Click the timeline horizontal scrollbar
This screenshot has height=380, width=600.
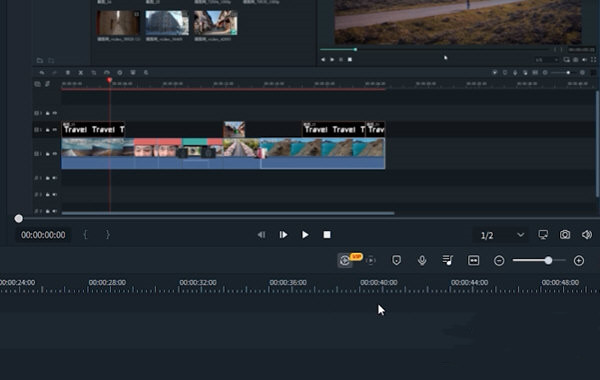[x=228, y=213]
